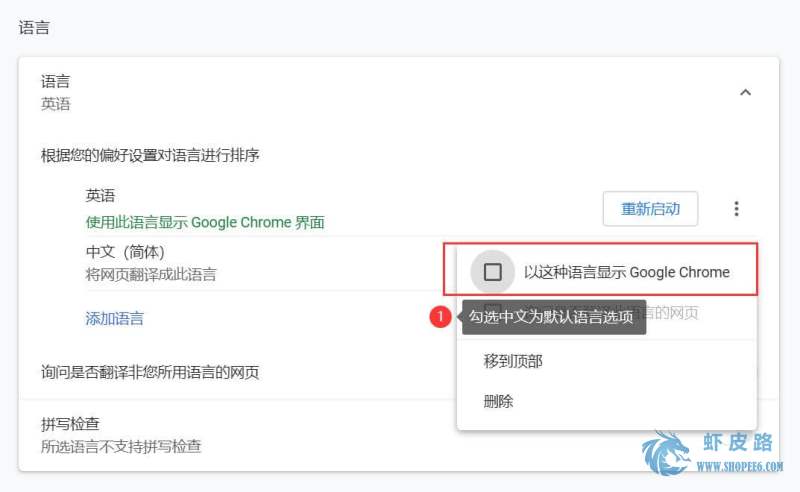
Task: Click 询问是否翻译非您所用语言的网页 setting
Action: coord(149,372)
